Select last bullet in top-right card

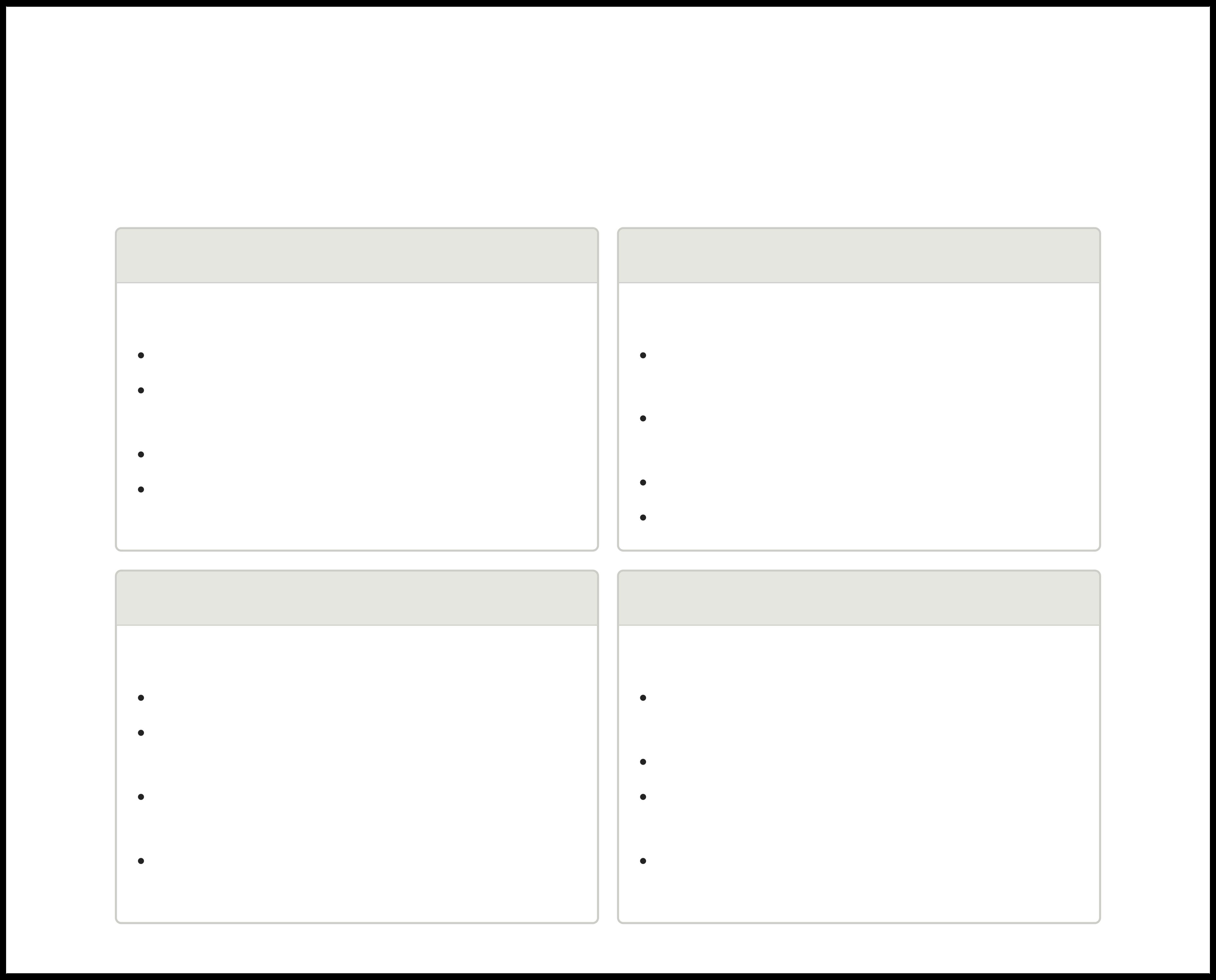[643, 518]
